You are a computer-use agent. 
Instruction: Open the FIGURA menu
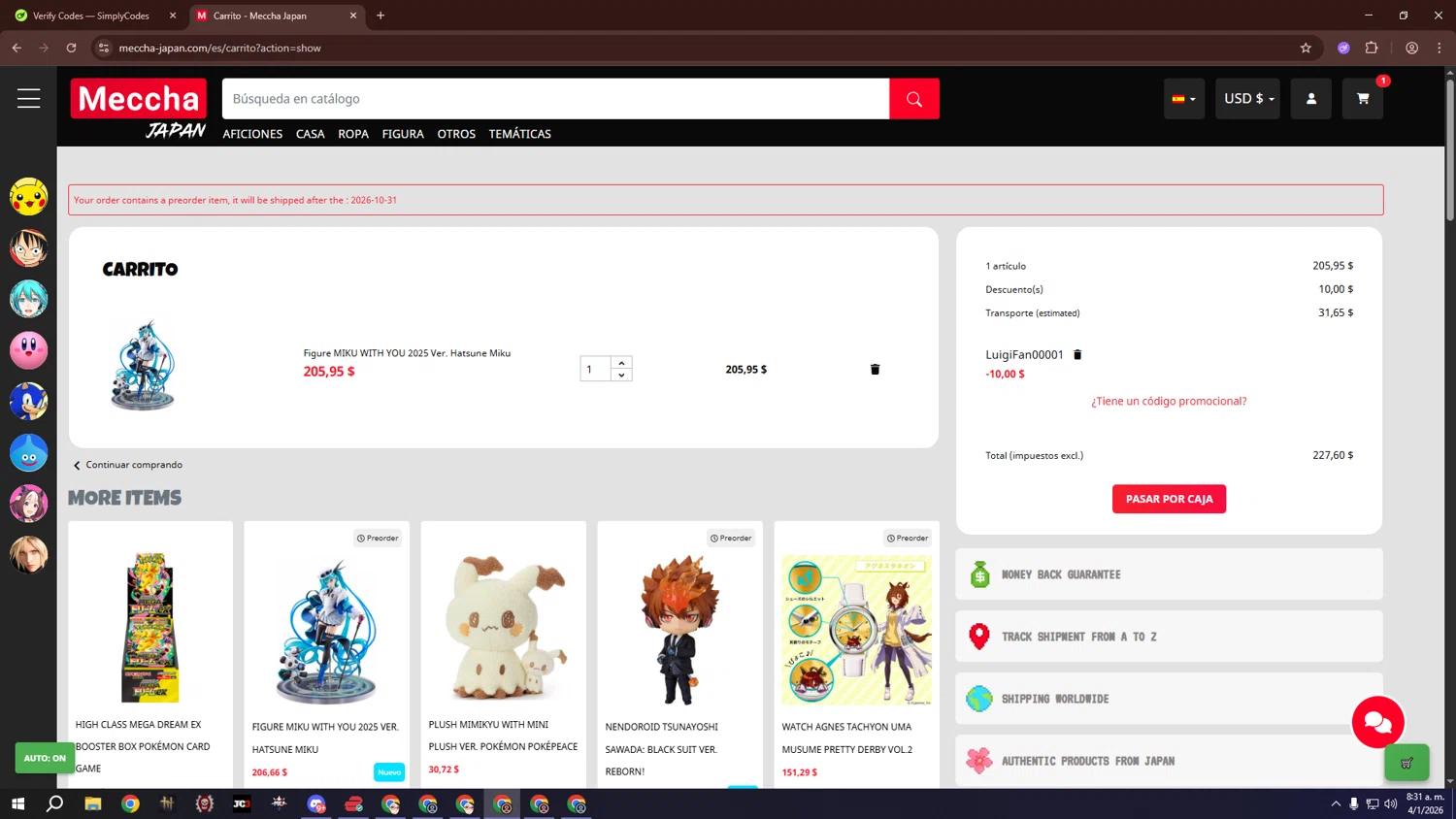tap(403, 134)
